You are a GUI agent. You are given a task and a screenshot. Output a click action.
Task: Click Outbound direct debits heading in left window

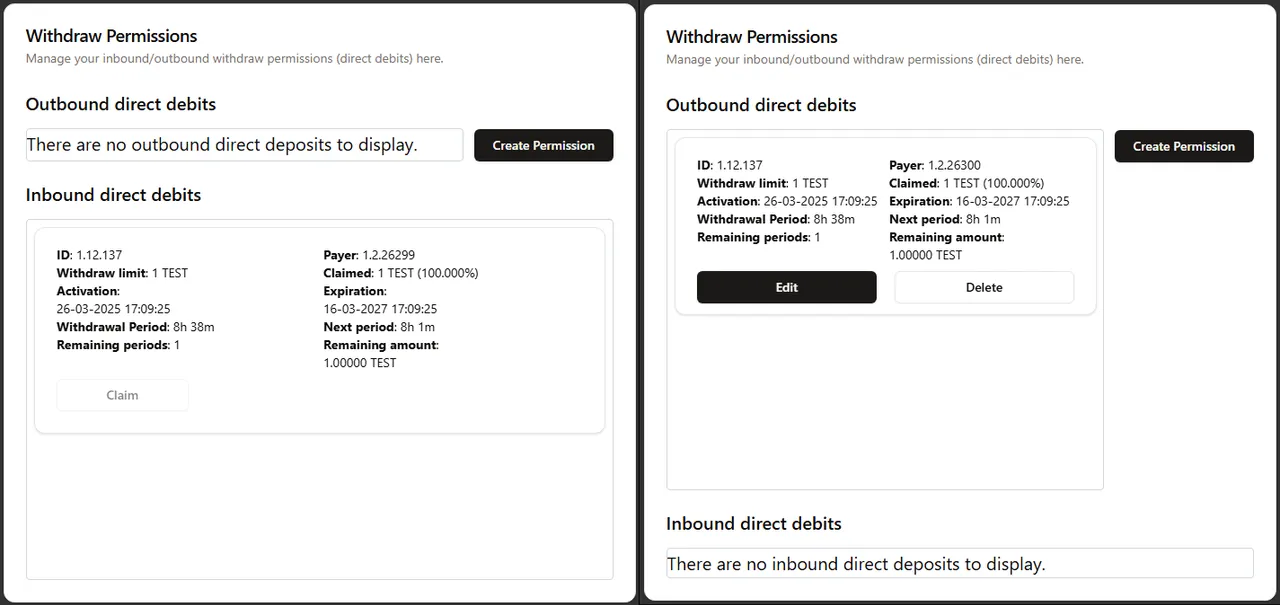coord(121,104)
